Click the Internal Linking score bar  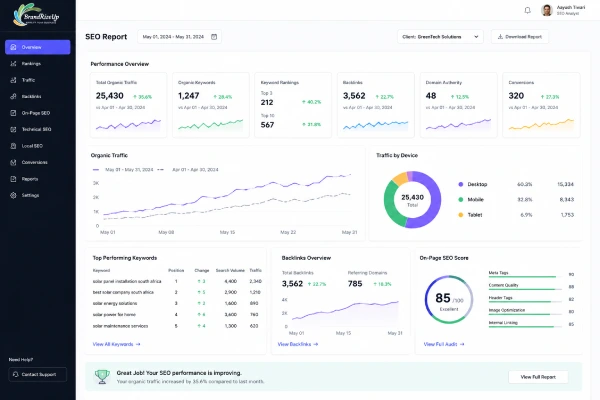(525, 327)
